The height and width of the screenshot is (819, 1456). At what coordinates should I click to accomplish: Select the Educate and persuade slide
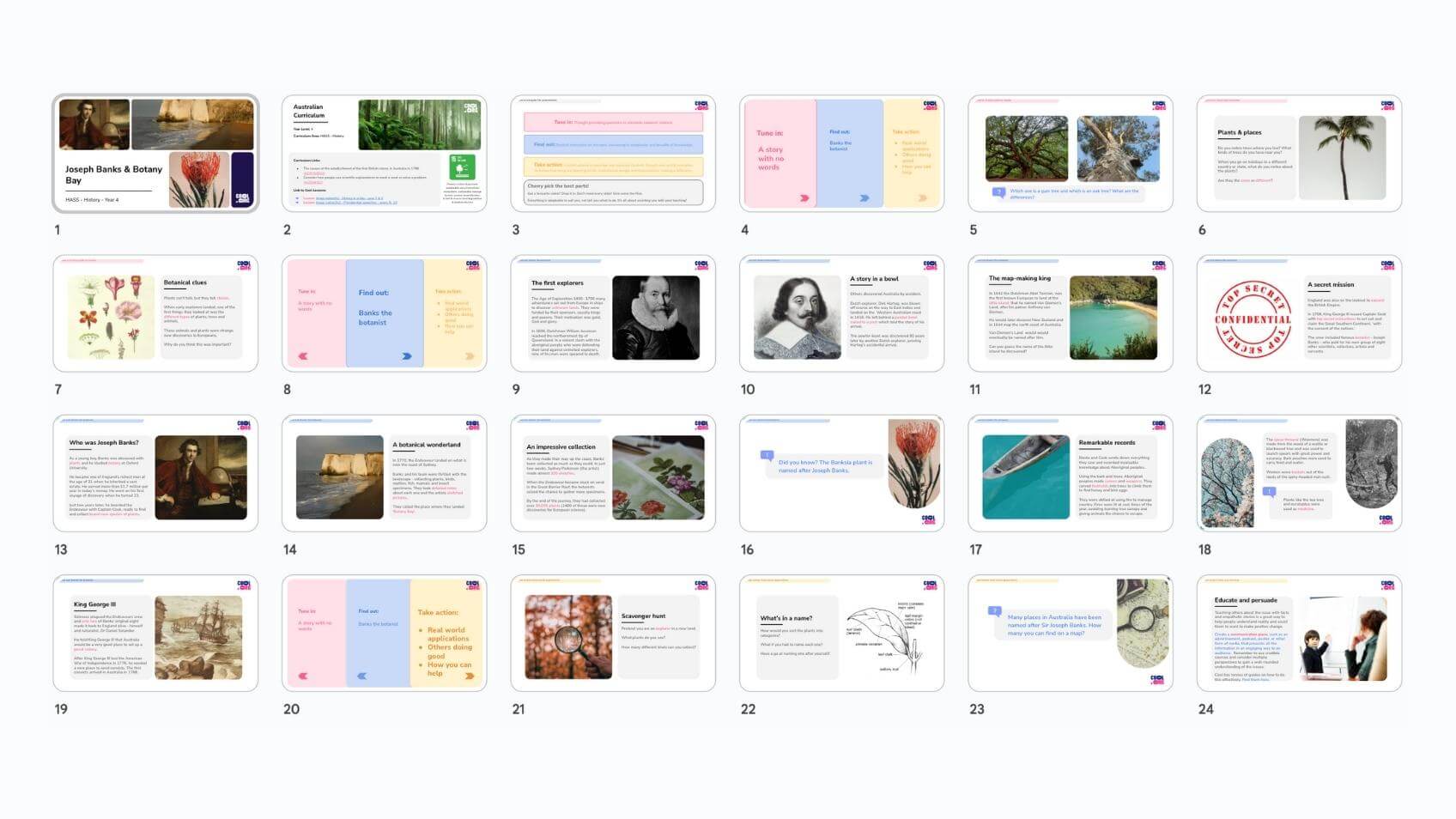(1298, 634)
